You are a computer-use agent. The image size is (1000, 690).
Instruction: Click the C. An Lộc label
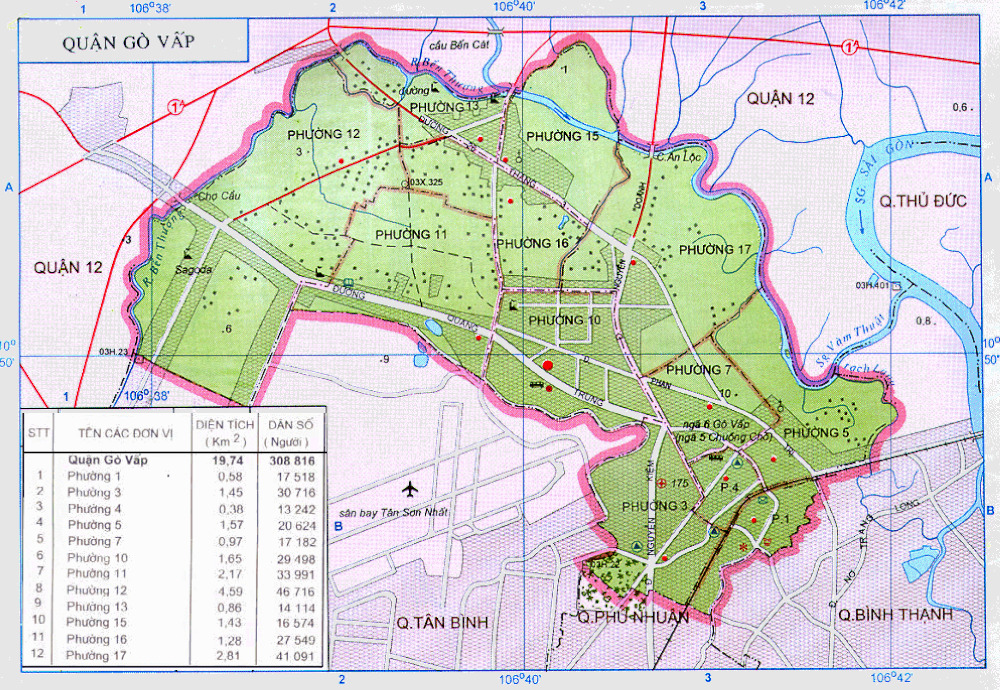point(679,156)
